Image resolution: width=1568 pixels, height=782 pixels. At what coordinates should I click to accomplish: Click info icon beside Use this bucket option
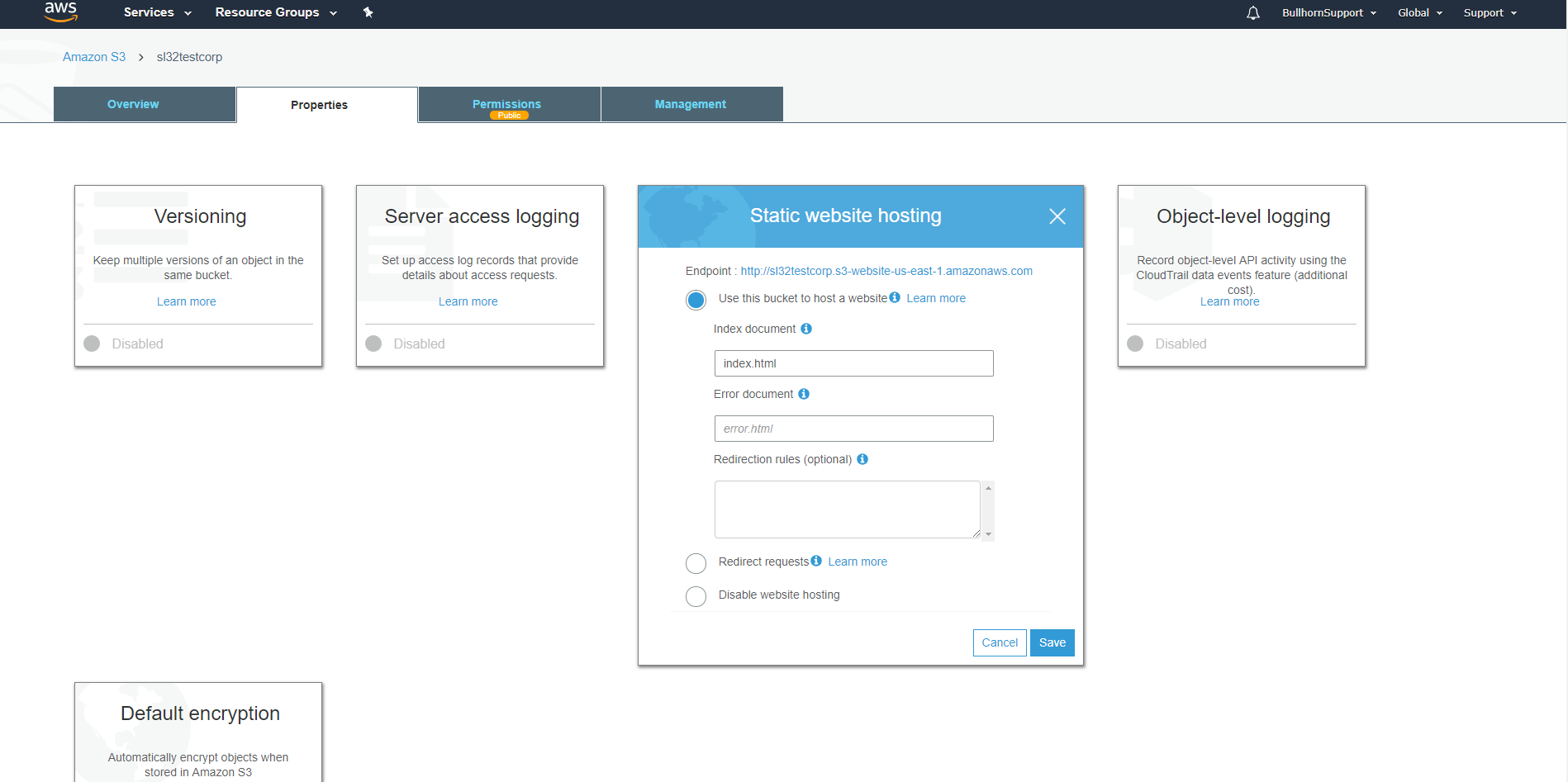(895, 297)
